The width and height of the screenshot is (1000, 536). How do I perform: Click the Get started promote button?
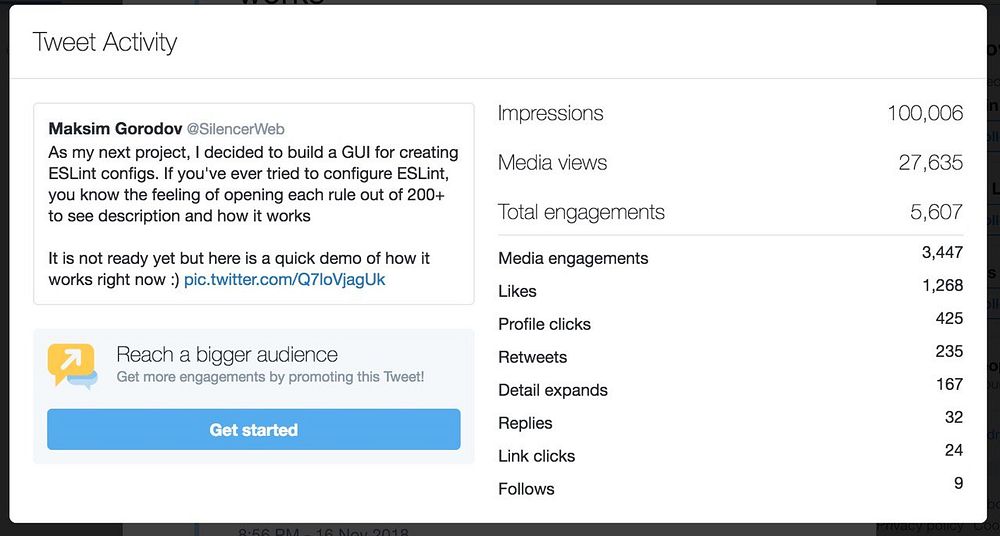click(x=253, y=429)
